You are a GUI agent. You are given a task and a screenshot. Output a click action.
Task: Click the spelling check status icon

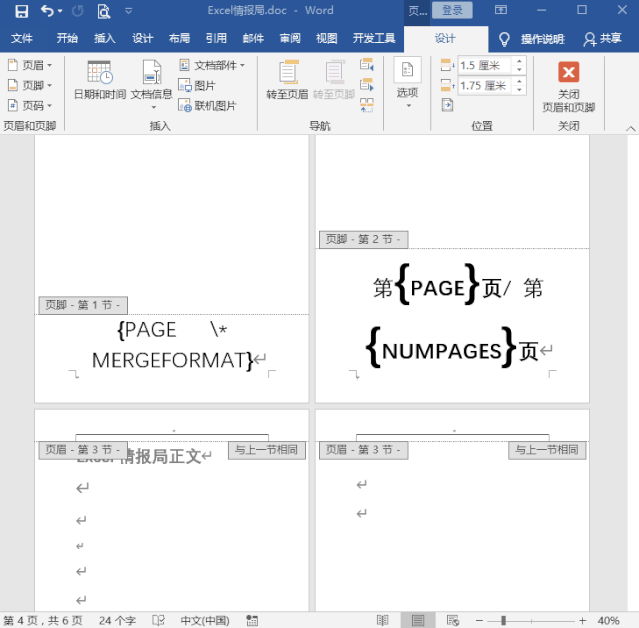click(159, 621)
